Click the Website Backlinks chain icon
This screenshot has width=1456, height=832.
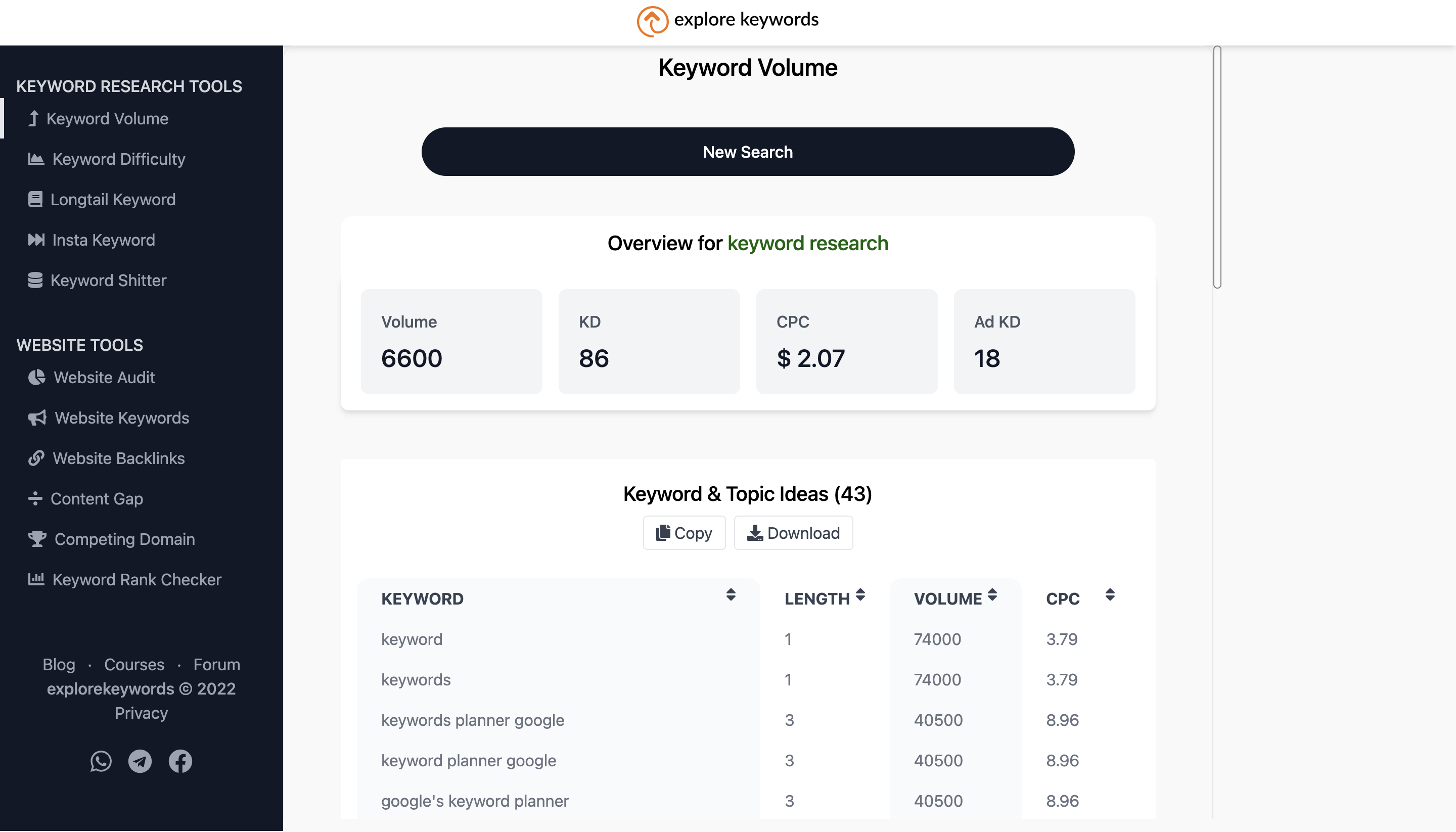pyautogui.click(x=36, y=458)
